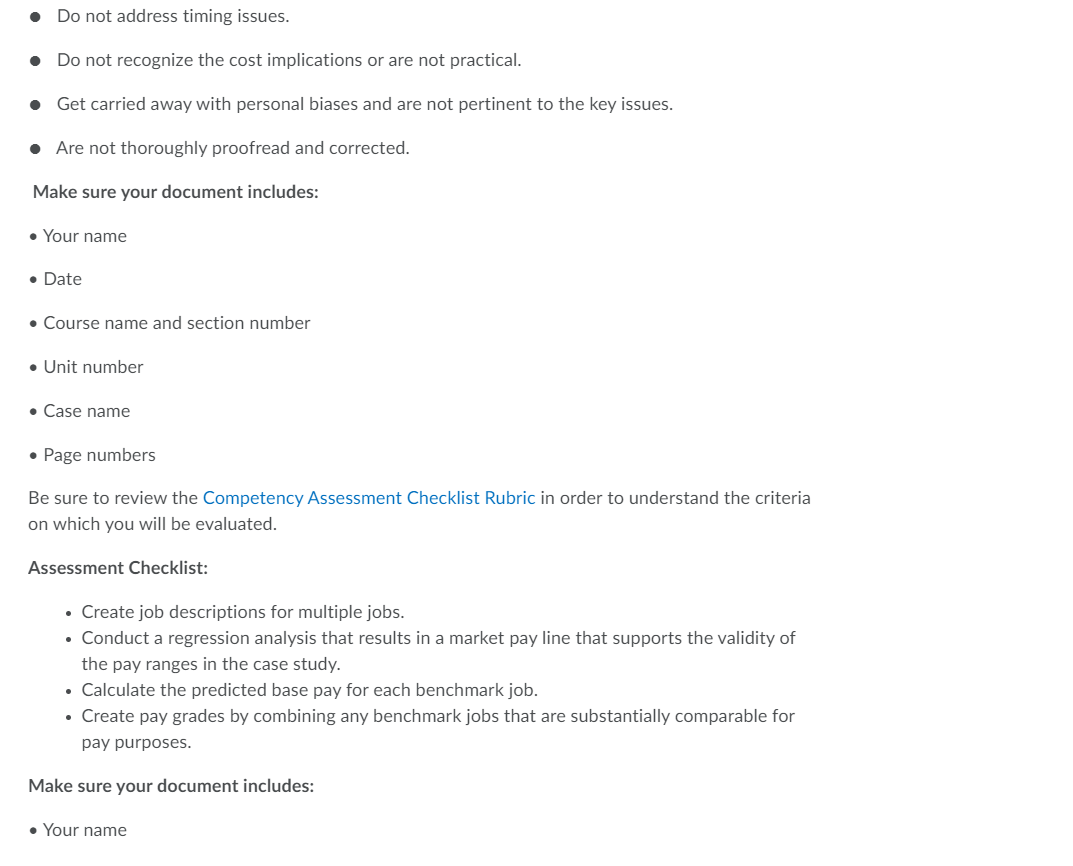
Task: Click 'Calculate the predicted base pay' item
Action: (309, 690)
